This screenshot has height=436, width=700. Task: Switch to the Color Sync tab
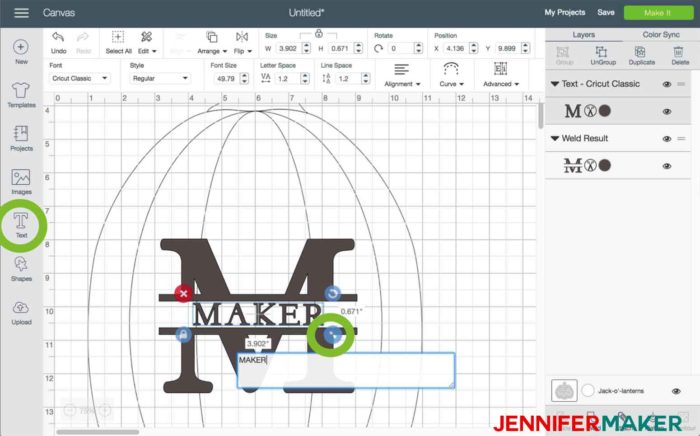pyautogui.click(x=661, y=35)
